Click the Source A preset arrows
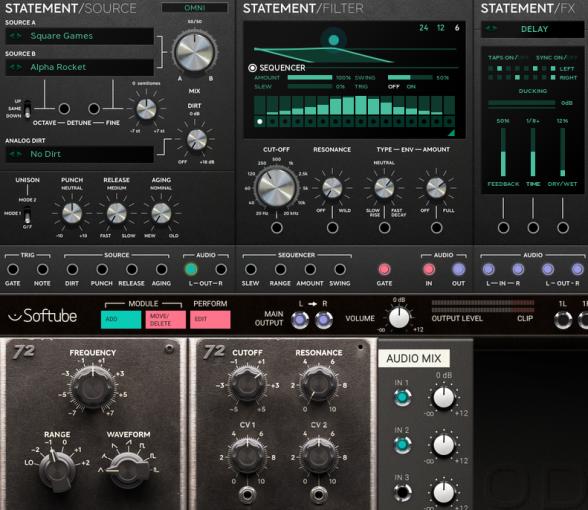 (15, 36)
